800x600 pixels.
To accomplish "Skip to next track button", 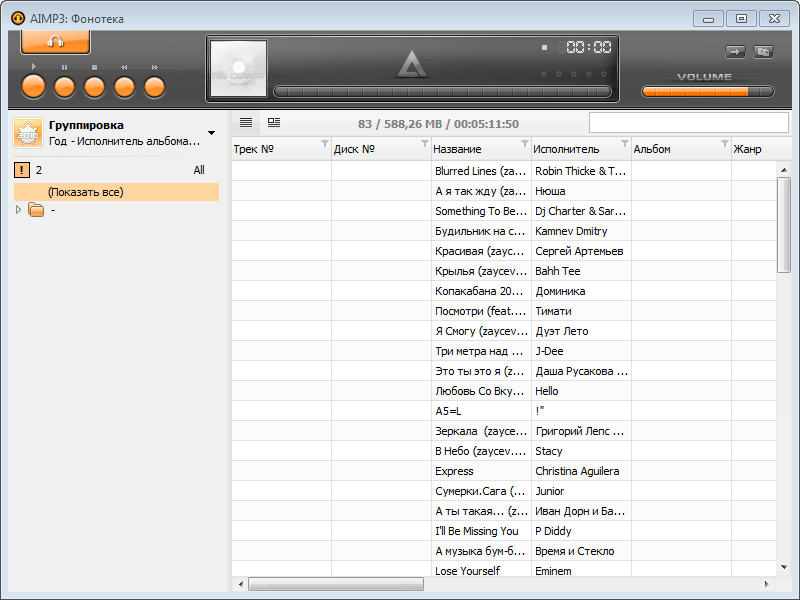I will 155,87.
